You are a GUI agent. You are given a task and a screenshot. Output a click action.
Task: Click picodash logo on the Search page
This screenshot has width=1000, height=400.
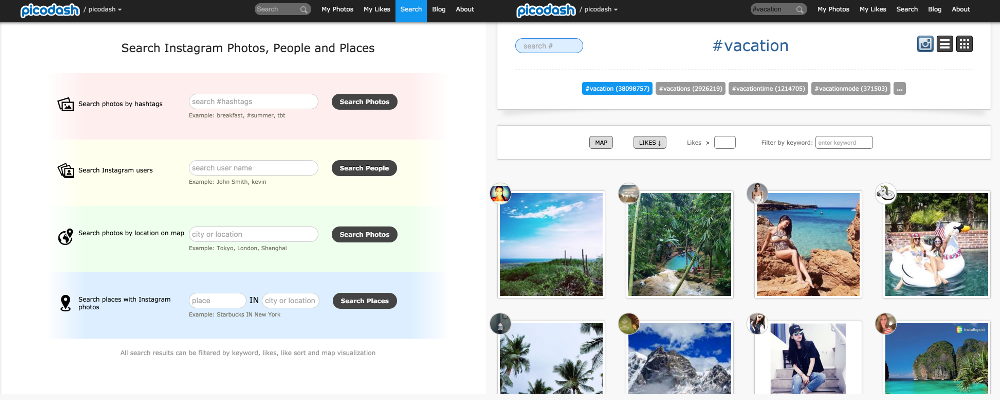point(50,10)
